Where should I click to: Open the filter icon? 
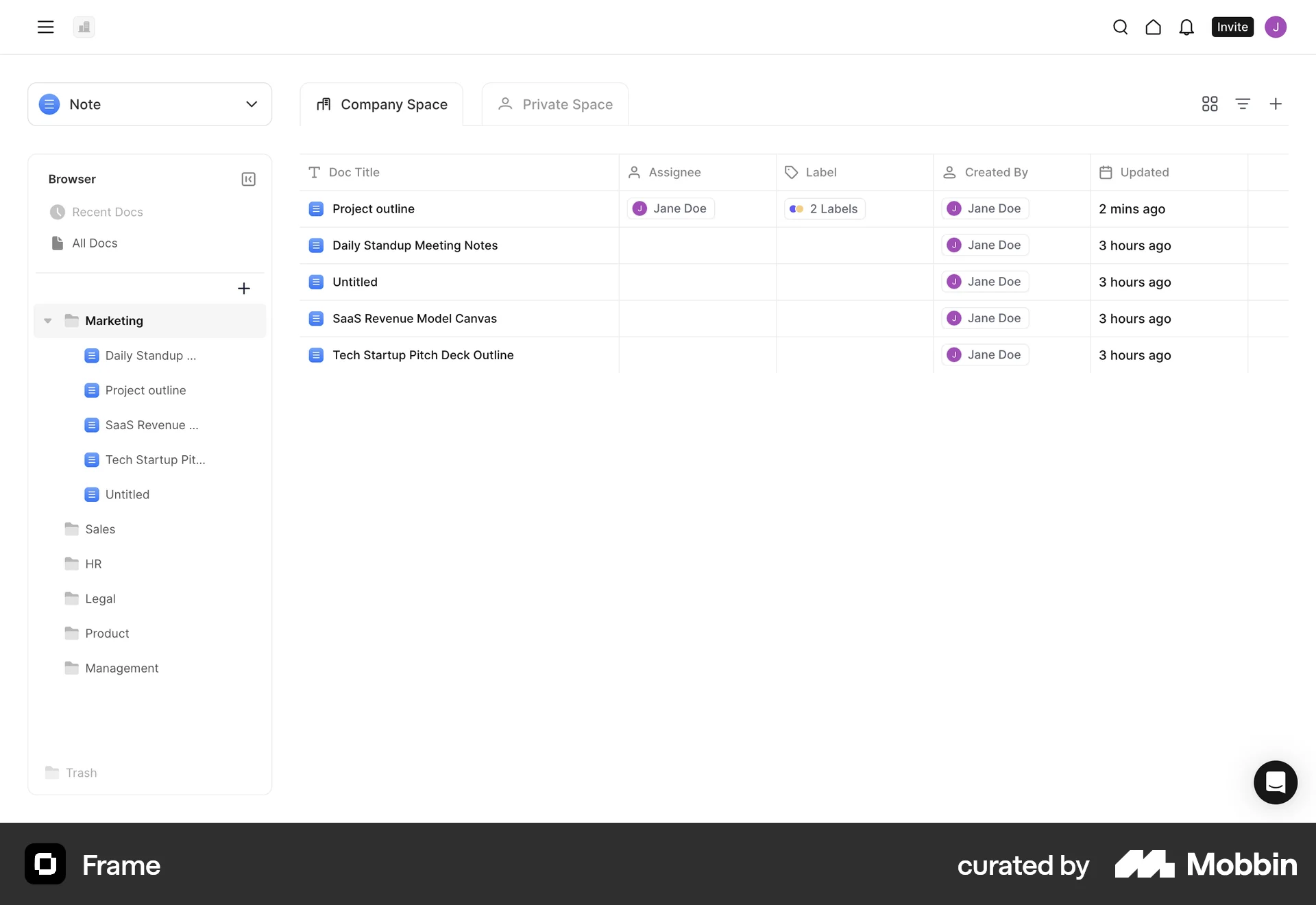(1243, 104)
